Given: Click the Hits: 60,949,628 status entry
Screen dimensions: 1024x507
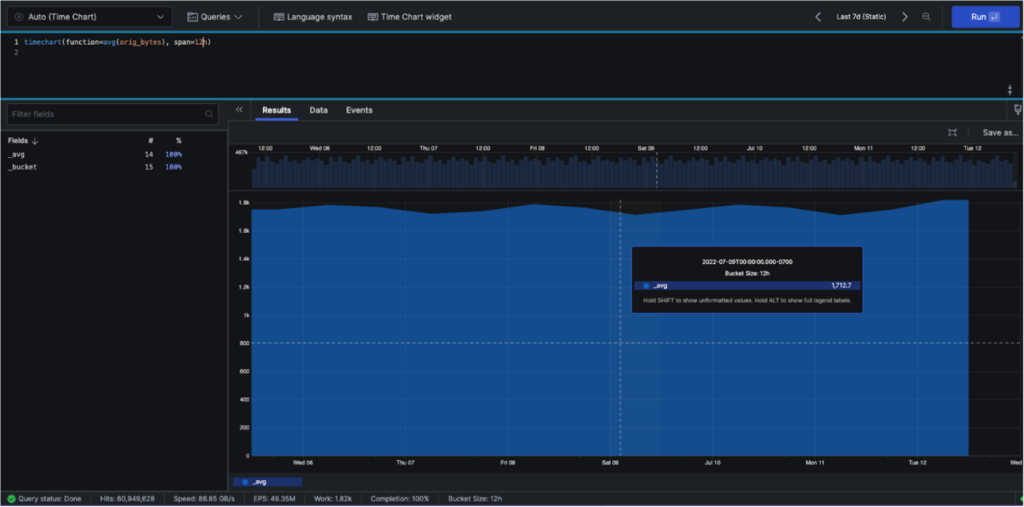Looking at the screenshot, I should point(127,499).
